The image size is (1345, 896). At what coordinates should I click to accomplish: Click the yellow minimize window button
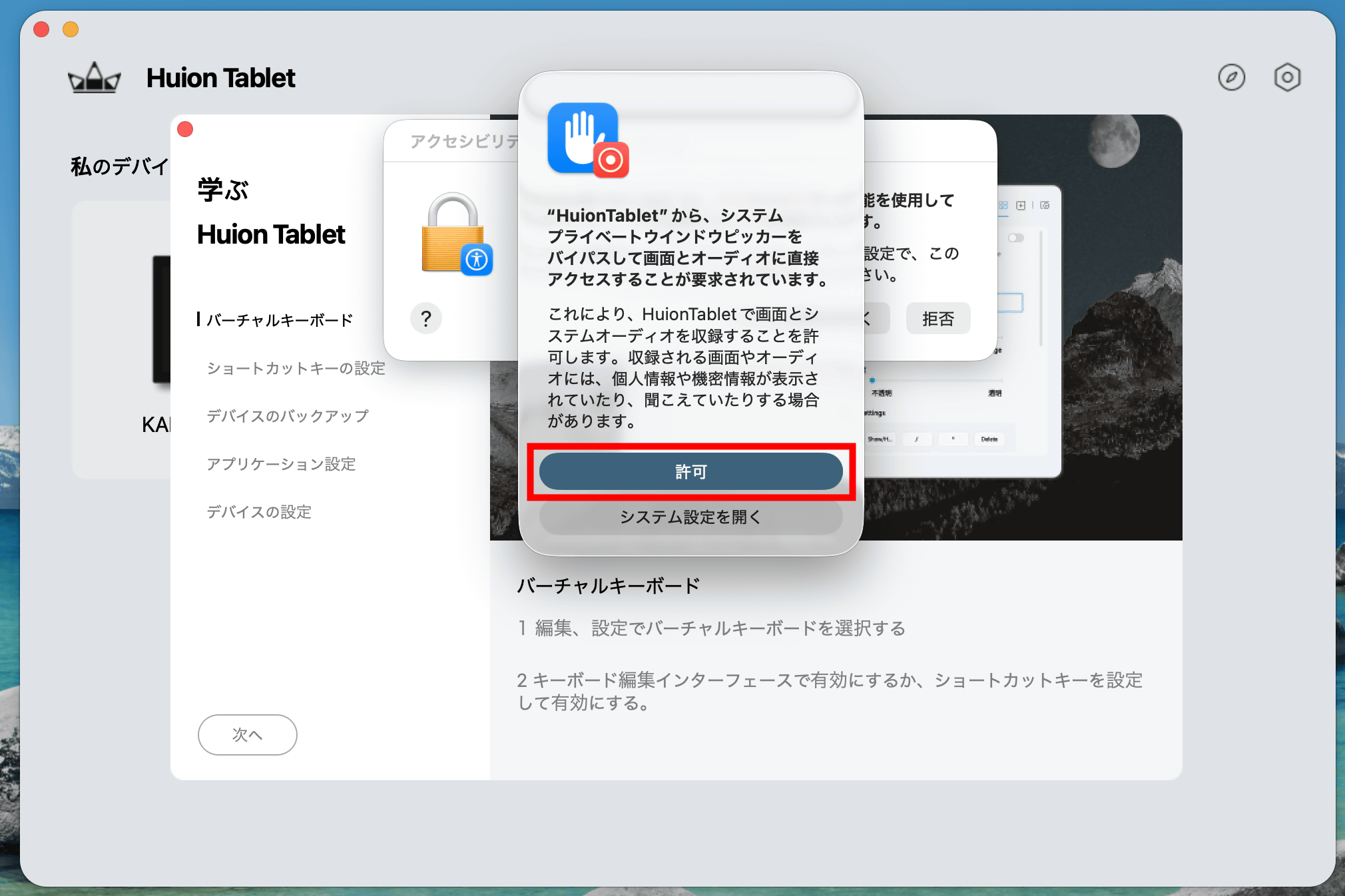71,29
